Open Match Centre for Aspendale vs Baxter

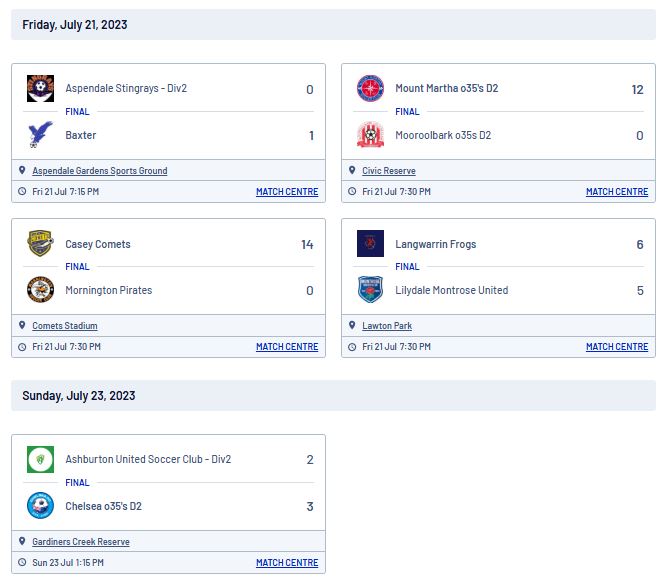[x=287, y=192]
